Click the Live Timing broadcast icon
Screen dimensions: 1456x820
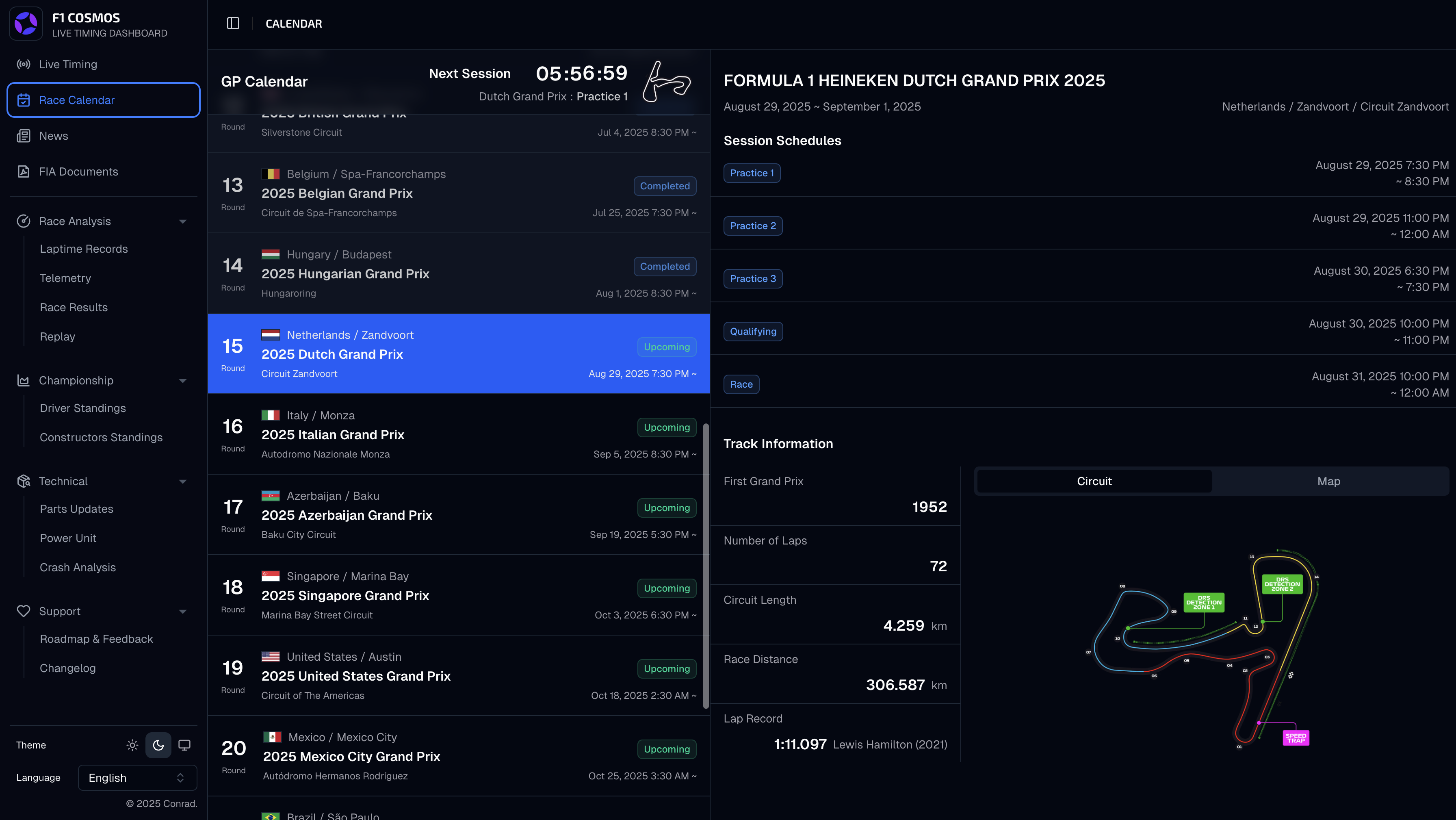23,65
